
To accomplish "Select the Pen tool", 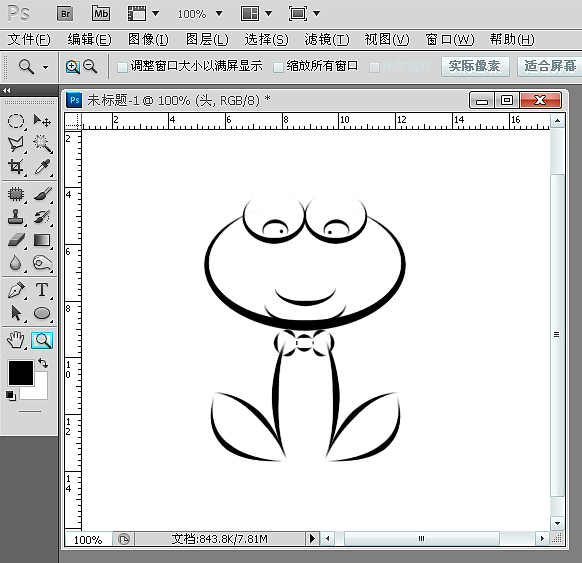I will tap(16, 290).
